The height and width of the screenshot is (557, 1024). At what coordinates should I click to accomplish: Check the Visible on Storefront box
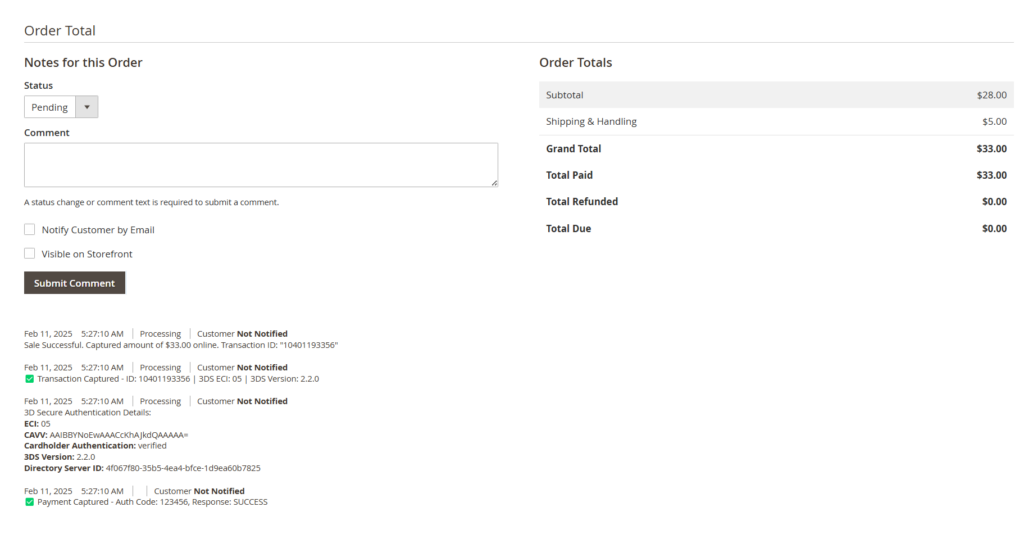[29, 253]
